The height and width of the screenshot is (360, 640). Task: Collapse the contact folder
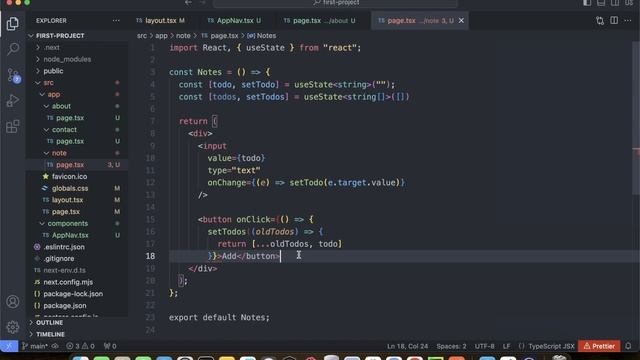(x=64, y=130)
